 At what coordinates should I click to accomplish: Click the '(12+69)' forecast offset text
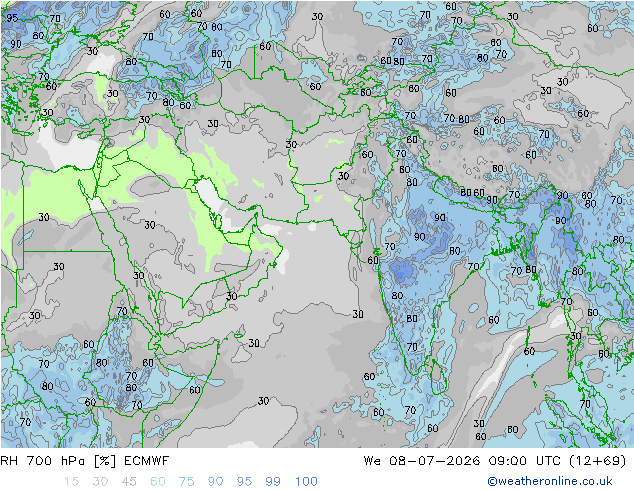coord(597,461)
